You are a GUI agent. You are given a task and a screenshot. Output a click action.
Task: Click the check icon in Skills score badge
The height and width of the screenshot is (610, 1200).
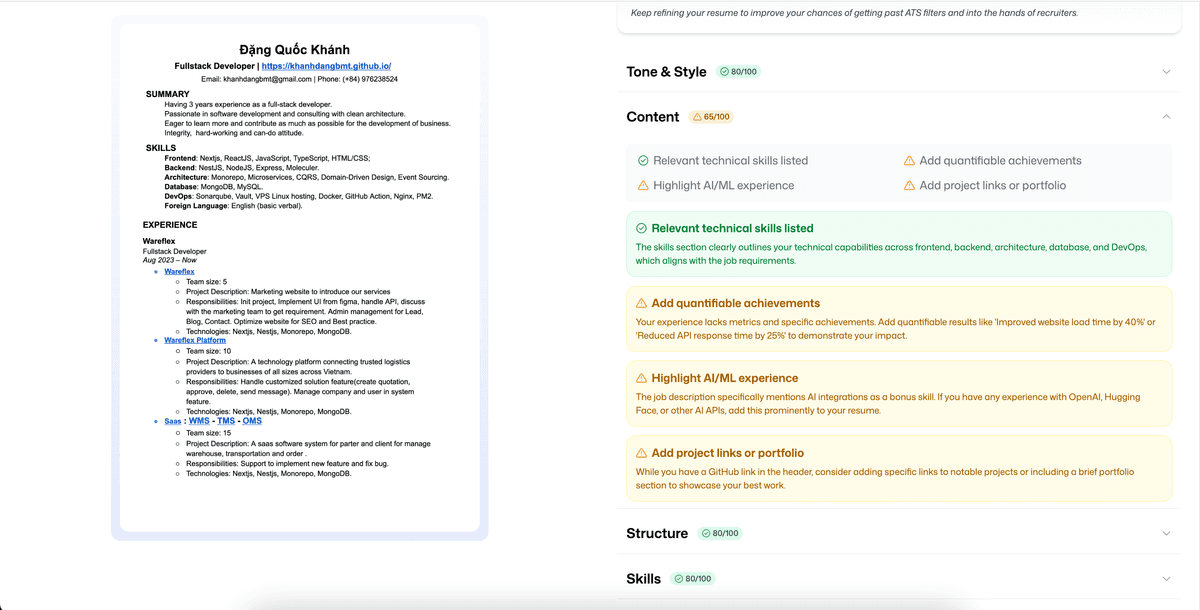[x=679, y=579]
